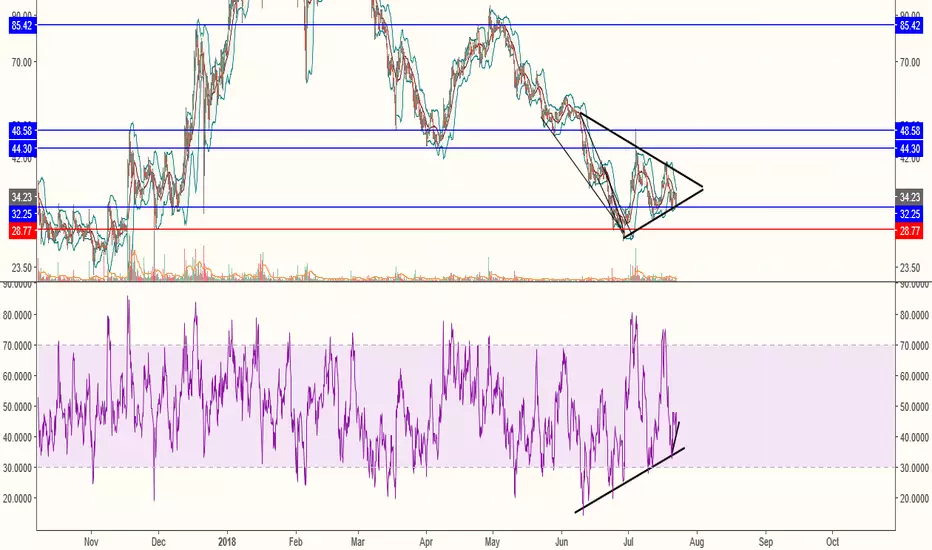Click the 70.0000 RSI tick on left scale
The image size is (932, 550).
[17, 345]
